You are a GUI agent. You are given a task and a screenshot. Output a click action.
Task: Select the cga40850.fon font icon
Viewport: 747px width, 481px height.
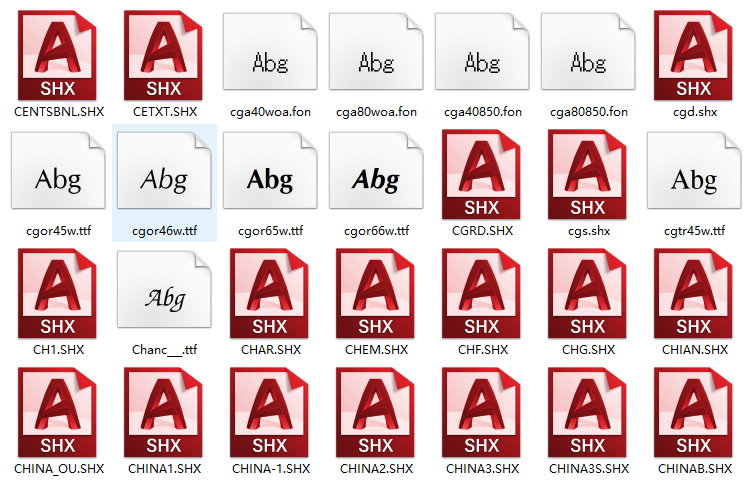point(482,51)
